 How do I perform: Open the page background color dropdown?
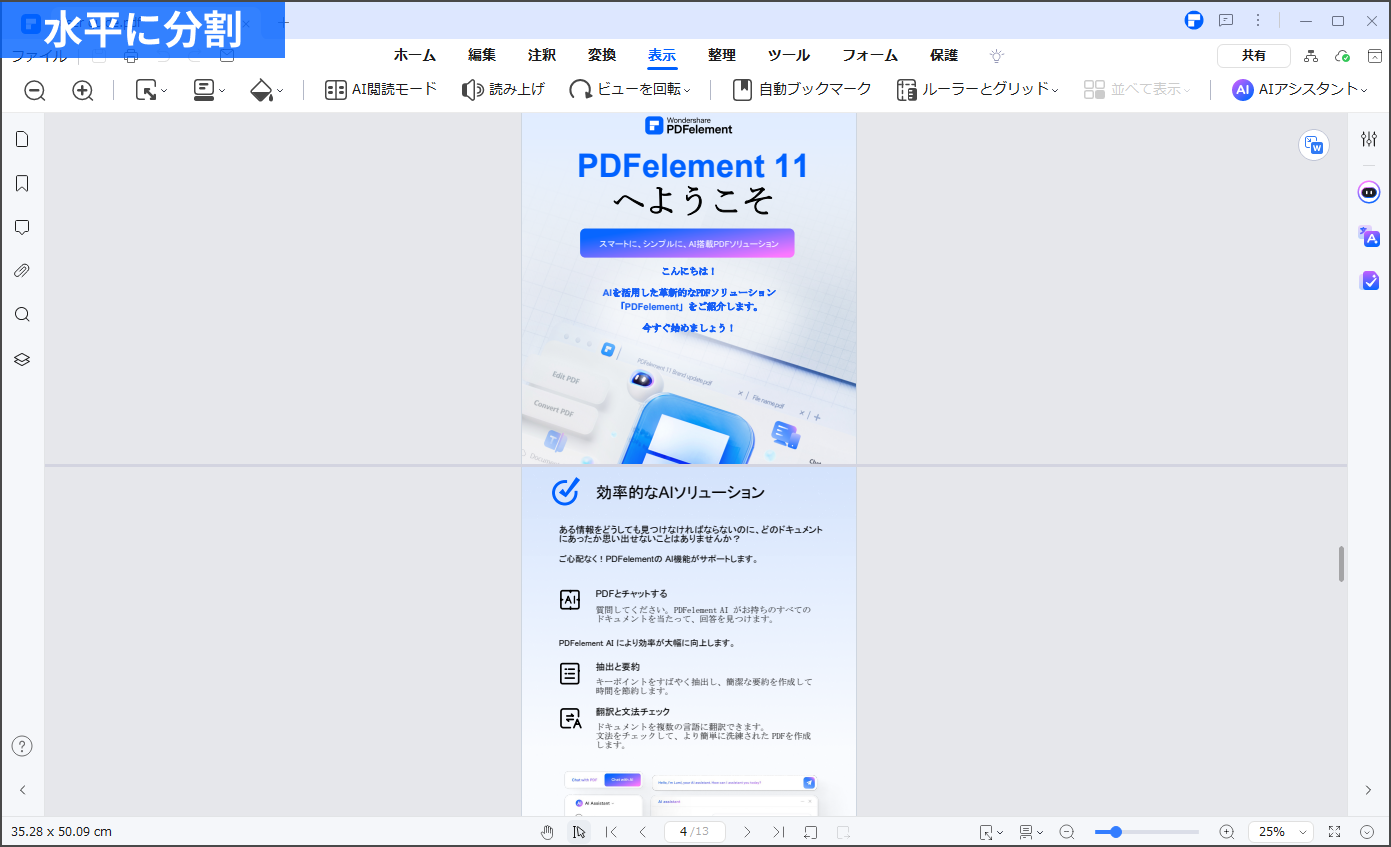pyautogui.click(x=266, y=90)
